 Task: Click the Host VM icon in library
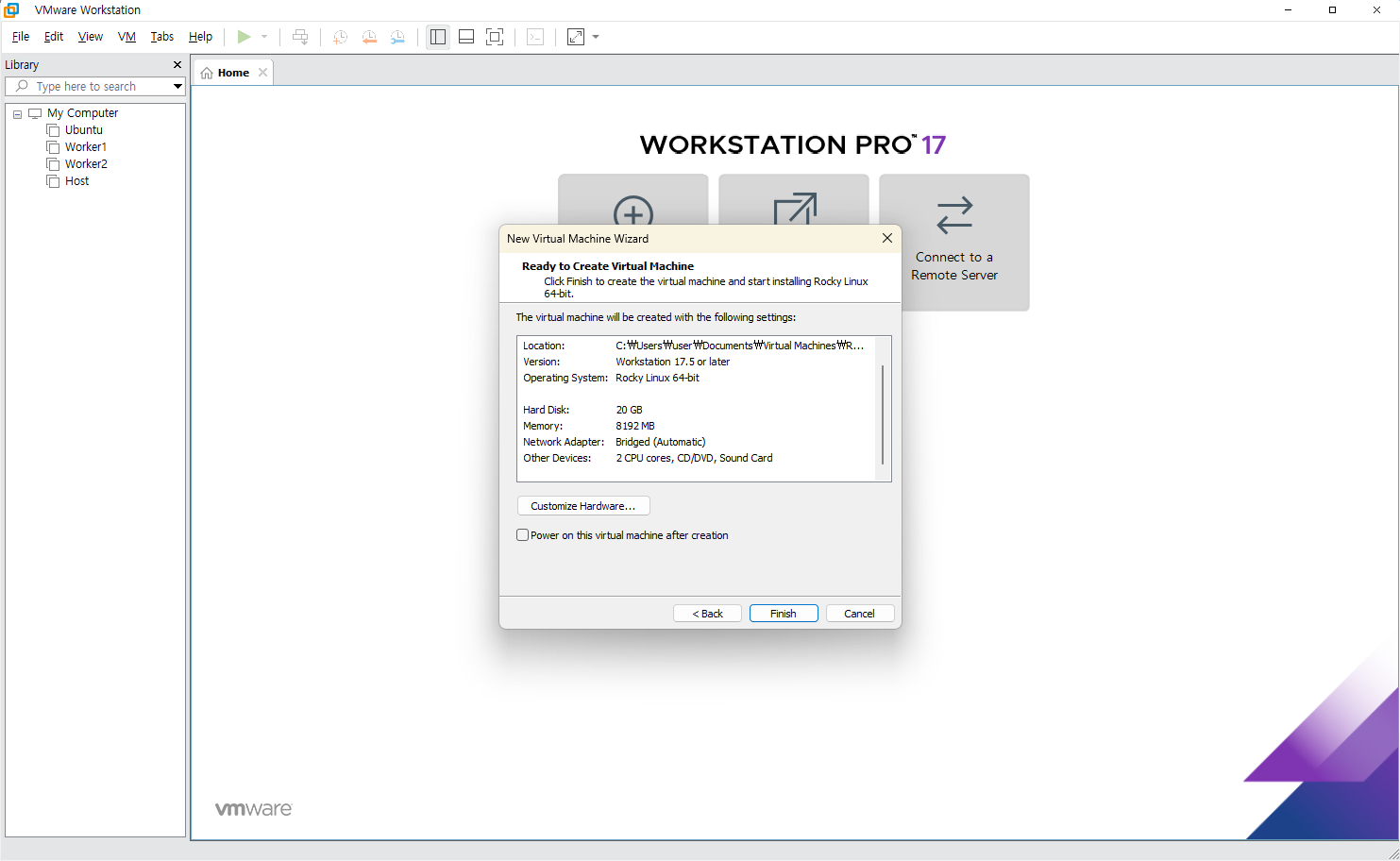53,181
